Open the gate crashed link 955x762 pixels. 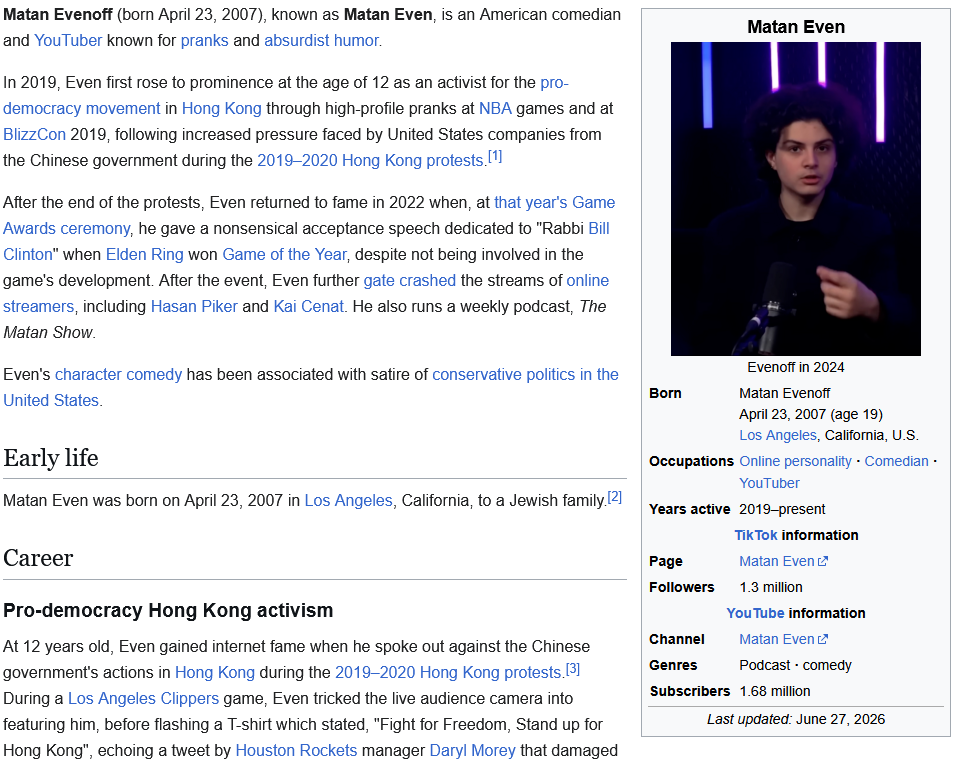409,280
